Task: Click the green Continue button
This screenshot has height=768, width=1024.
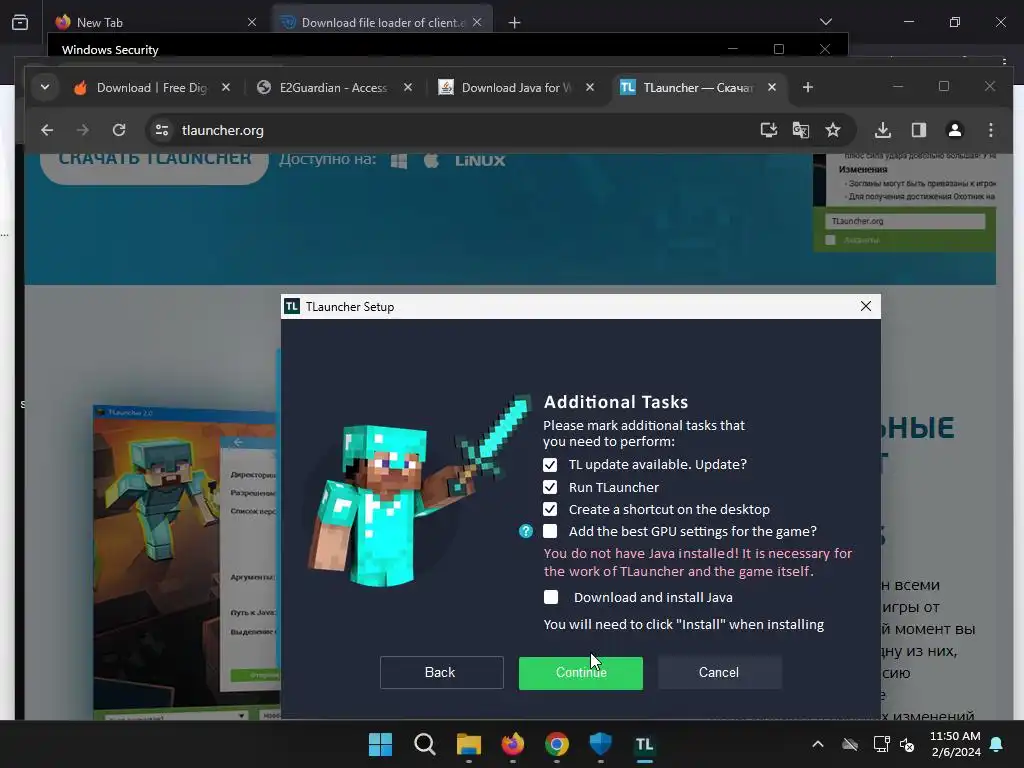Action: pyautogui.click(x=581, y=673)
